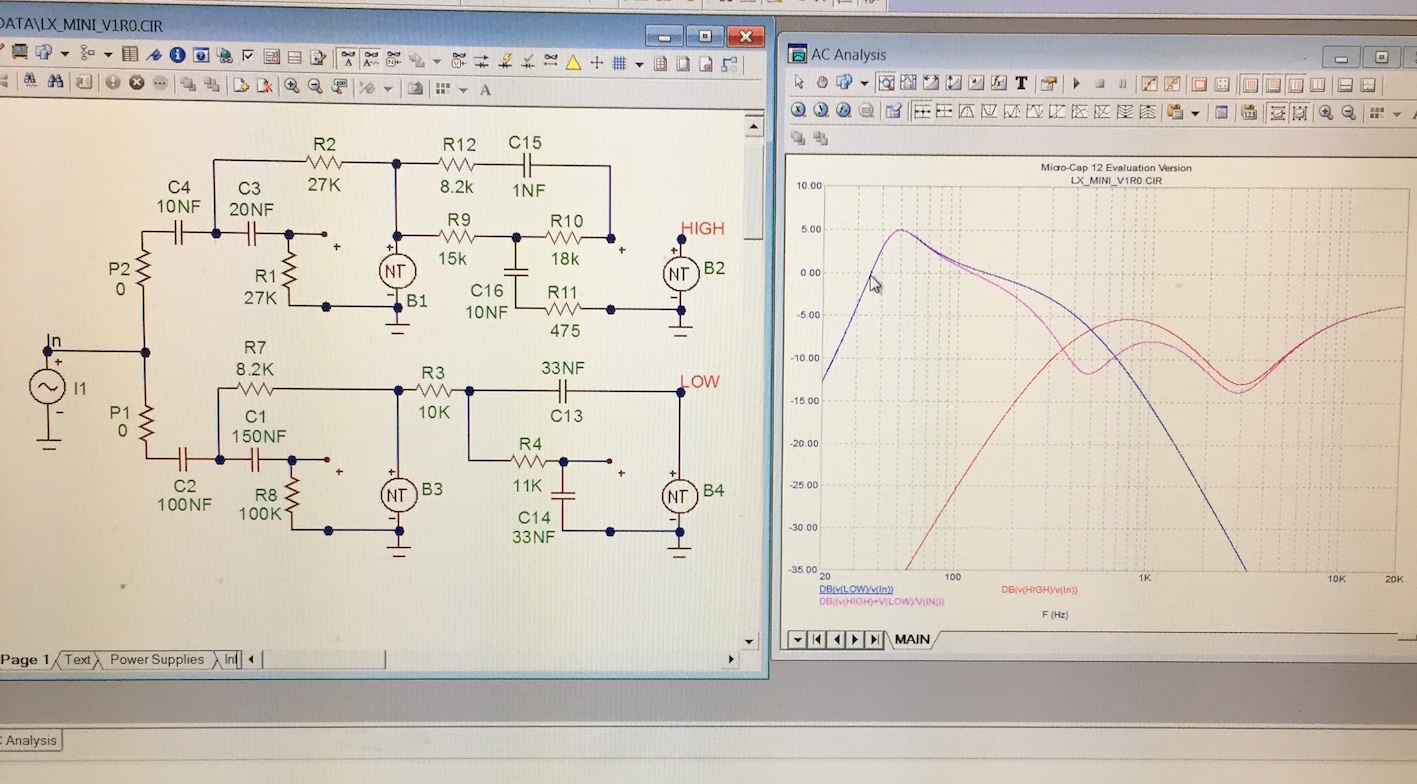Viewport: 1417px width, 784px height.
Task: Click the DB((v(HIGH)+V(LOW))/V(IN)) legend label
Action: pos(881,602)
